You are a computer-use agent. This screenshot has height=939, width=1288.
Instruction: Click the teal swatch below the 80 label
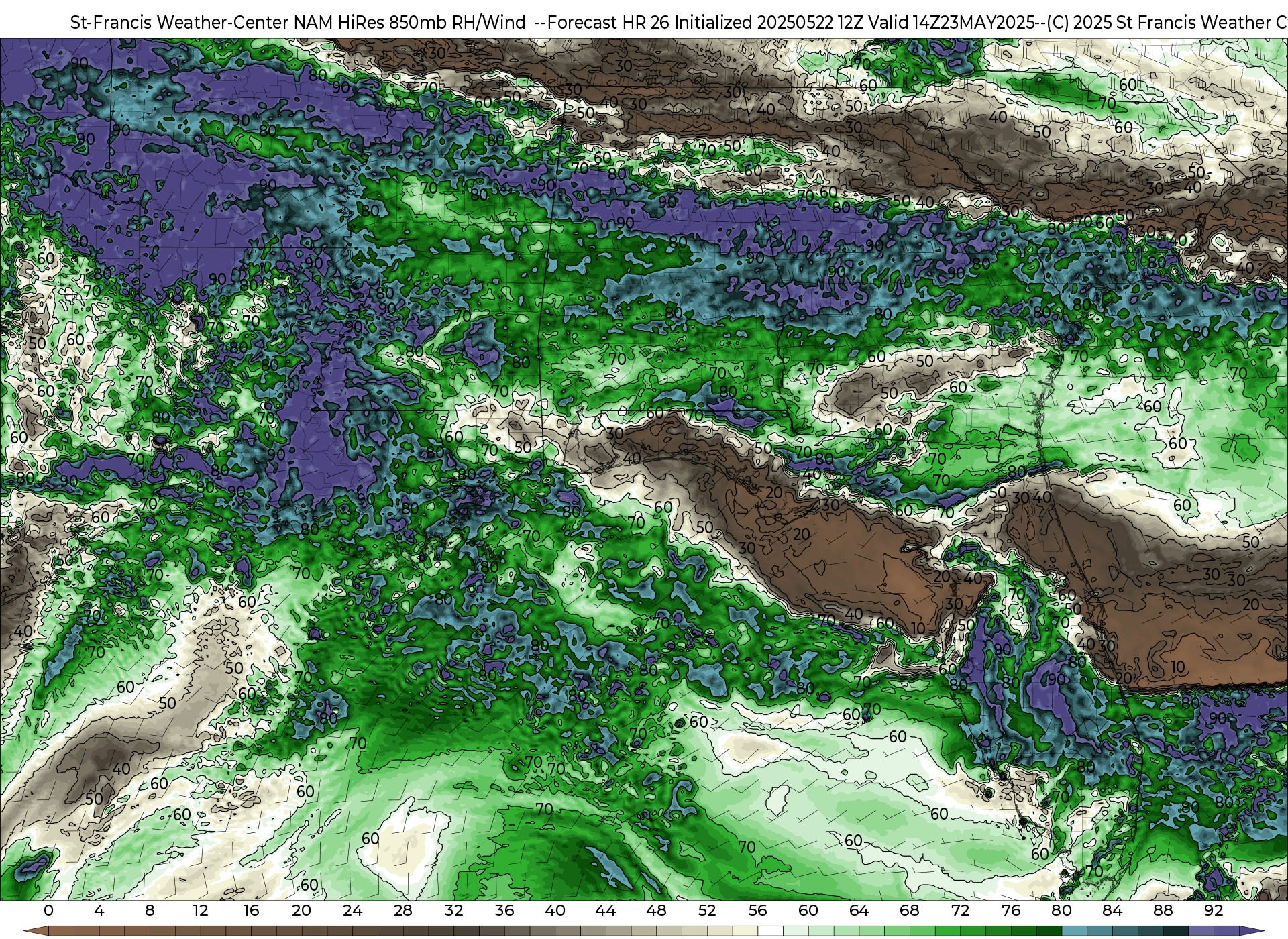(1074, 932)
